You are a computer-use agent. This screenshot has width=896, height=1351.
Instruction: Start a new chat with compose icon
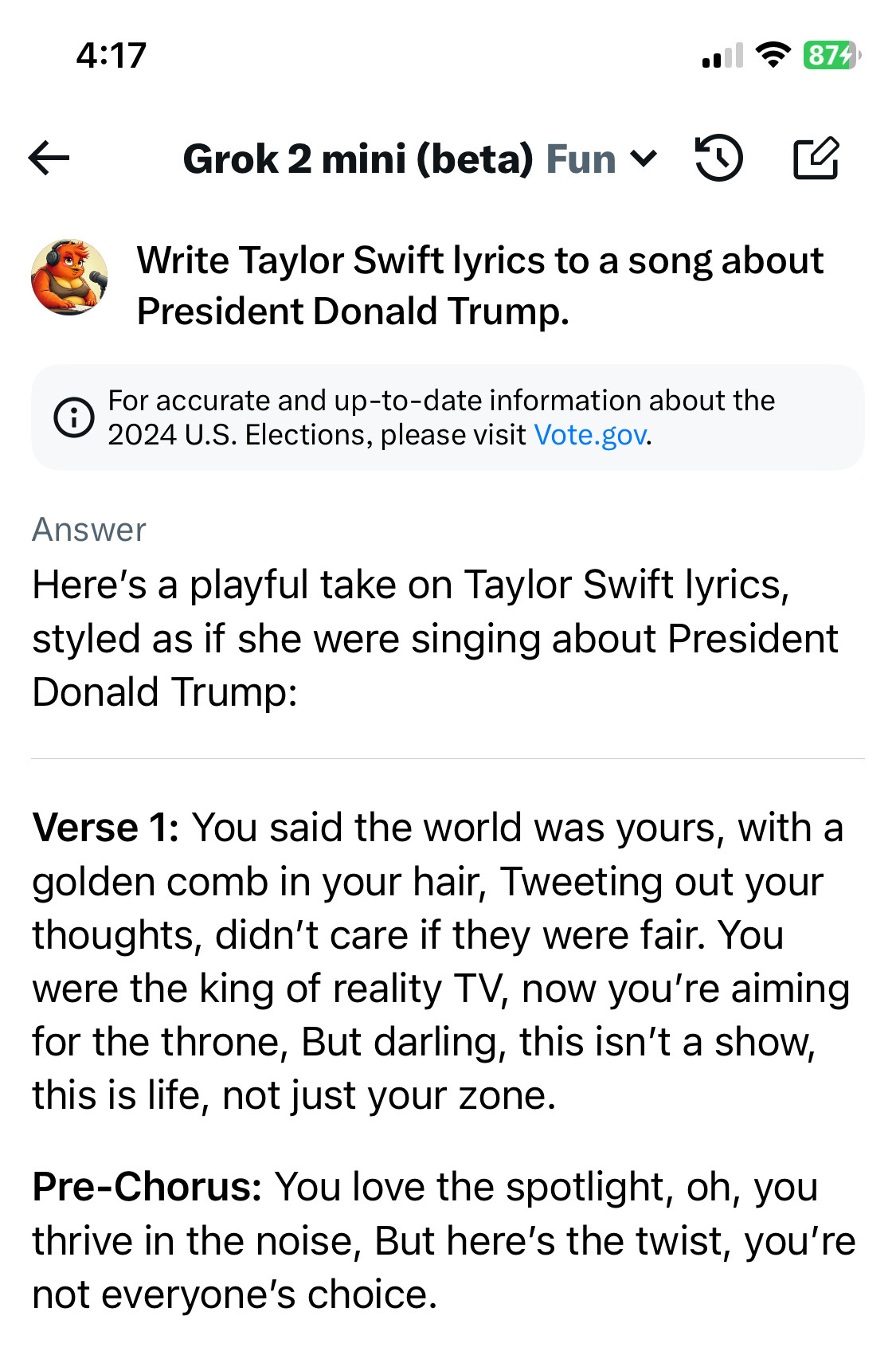point(816,158)
